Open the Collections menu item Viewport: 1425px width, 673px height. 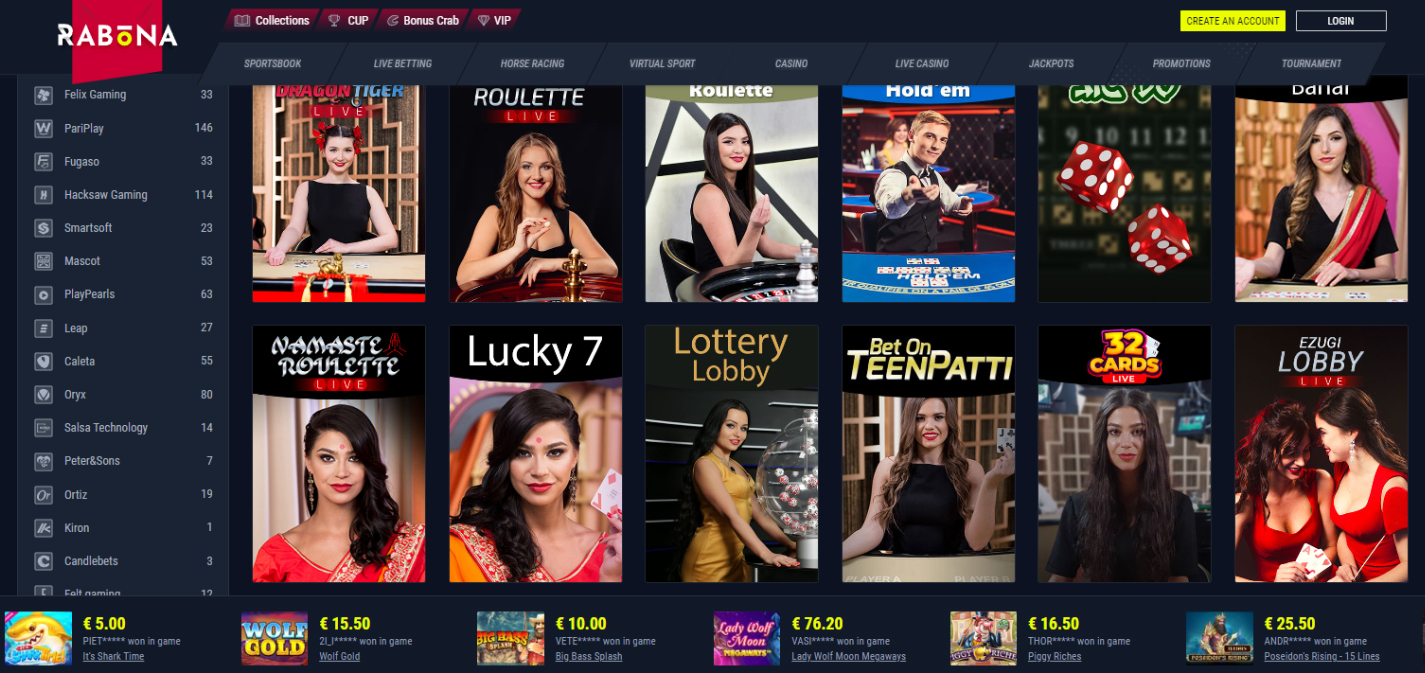point(272,20)
